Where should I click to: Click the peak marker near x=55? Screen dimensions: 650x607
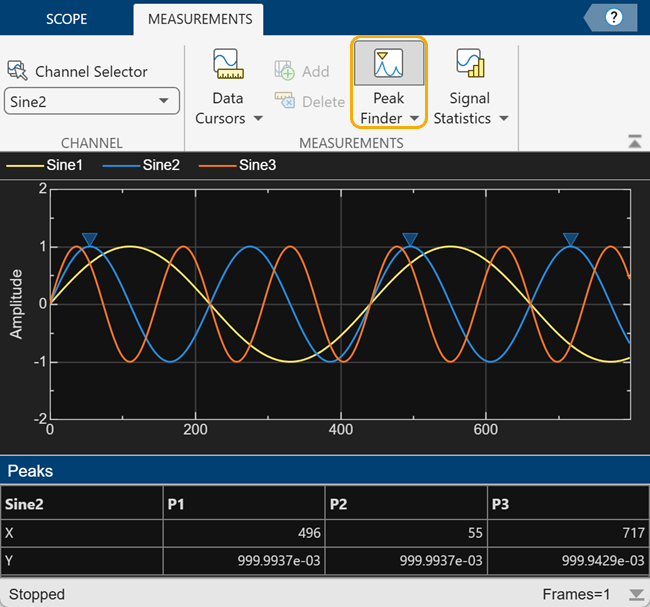point(90,239)
